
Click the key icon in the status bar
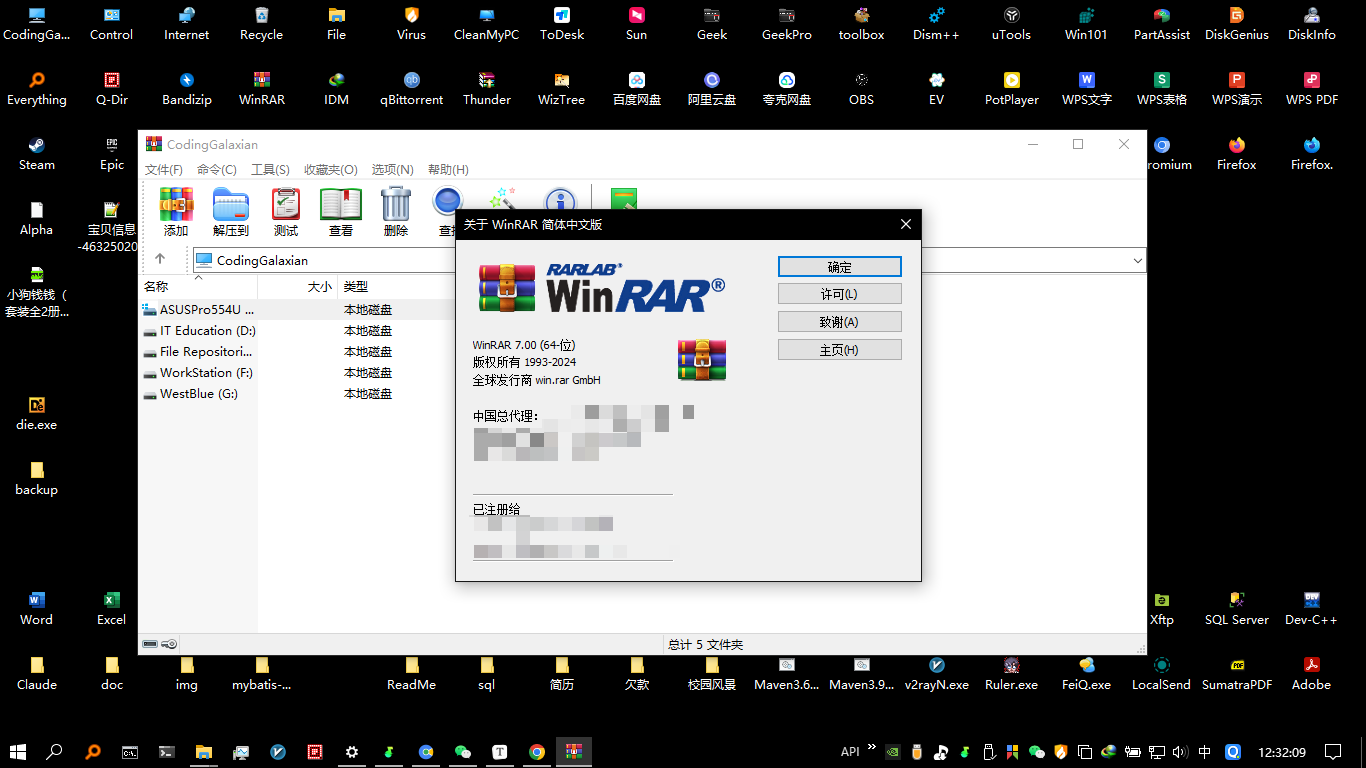click(166, 643)
